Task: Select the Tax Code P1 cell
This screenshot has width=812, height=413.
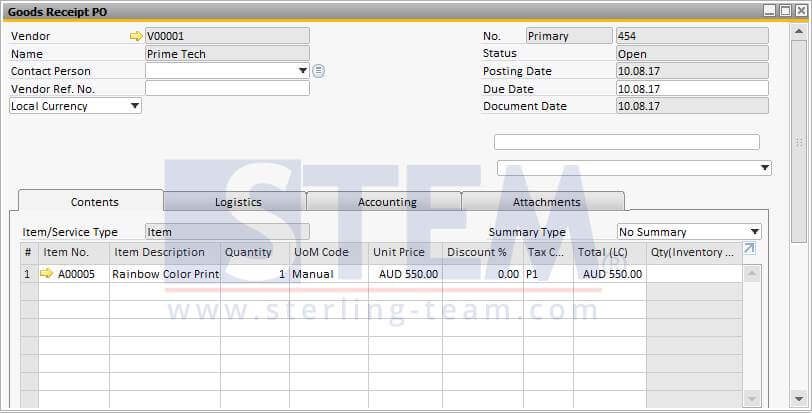Action: 548,274
